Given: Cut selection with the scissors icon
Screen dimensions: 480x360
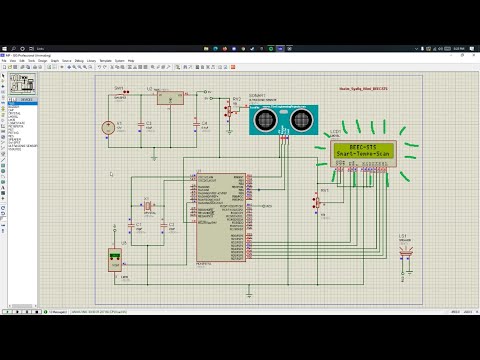Looking at the screenshot, I should (x=112, y=67).
